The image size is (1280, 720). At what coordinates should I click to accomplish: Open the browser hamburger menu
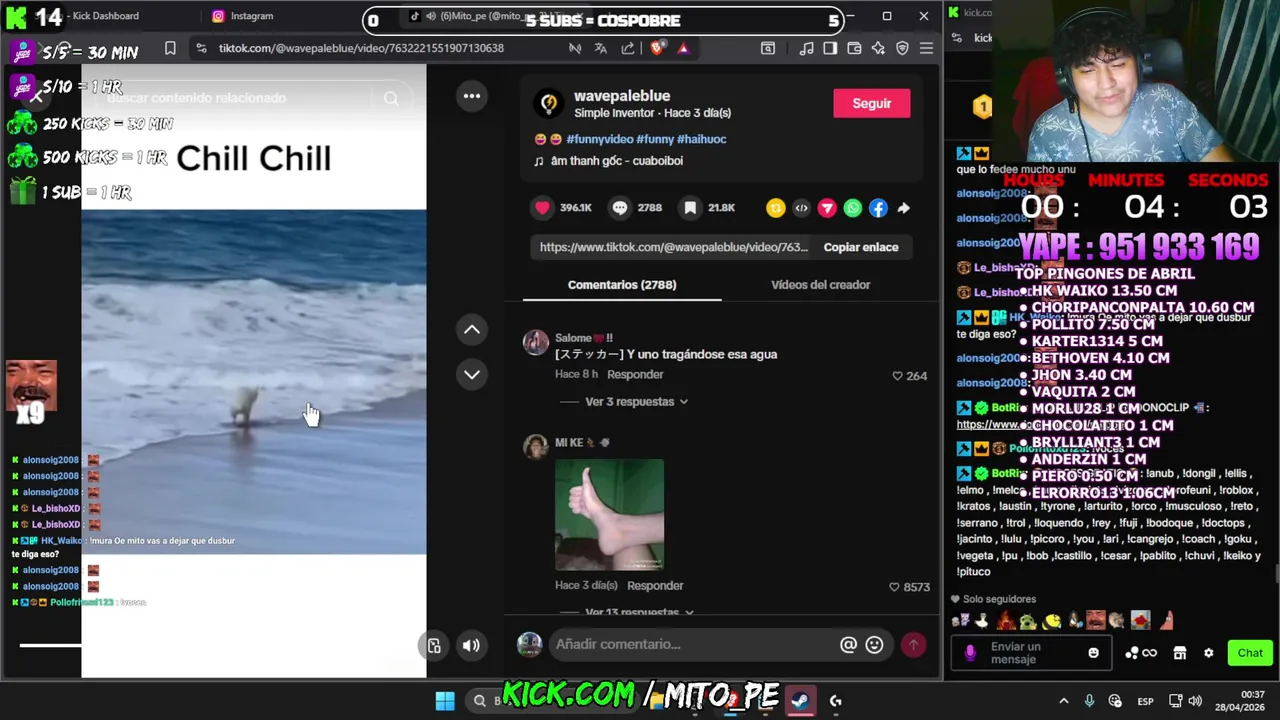[x=926, y=48]
